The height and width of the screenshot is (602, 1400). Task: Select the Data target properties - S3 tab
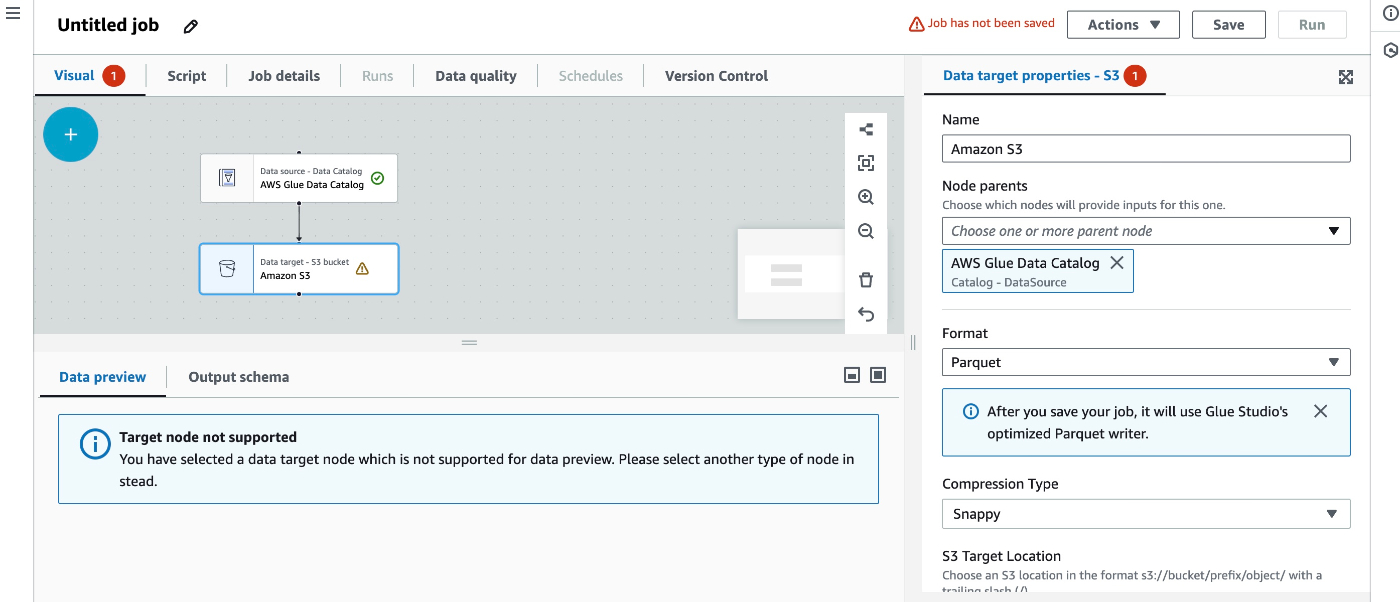1044,75
